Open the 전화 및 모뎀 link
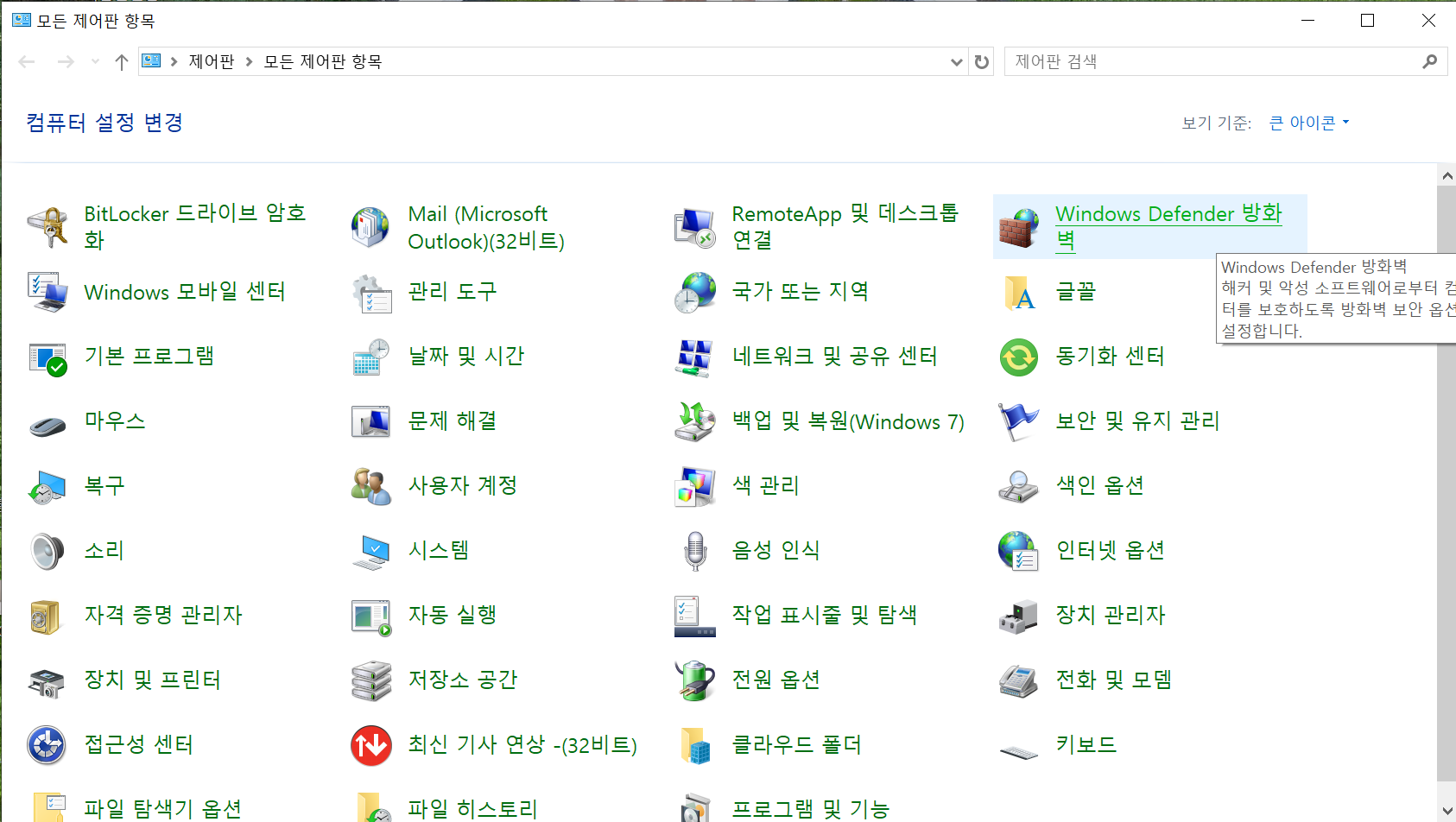Screen dimensions: 1456x822 click(1114, 680)
